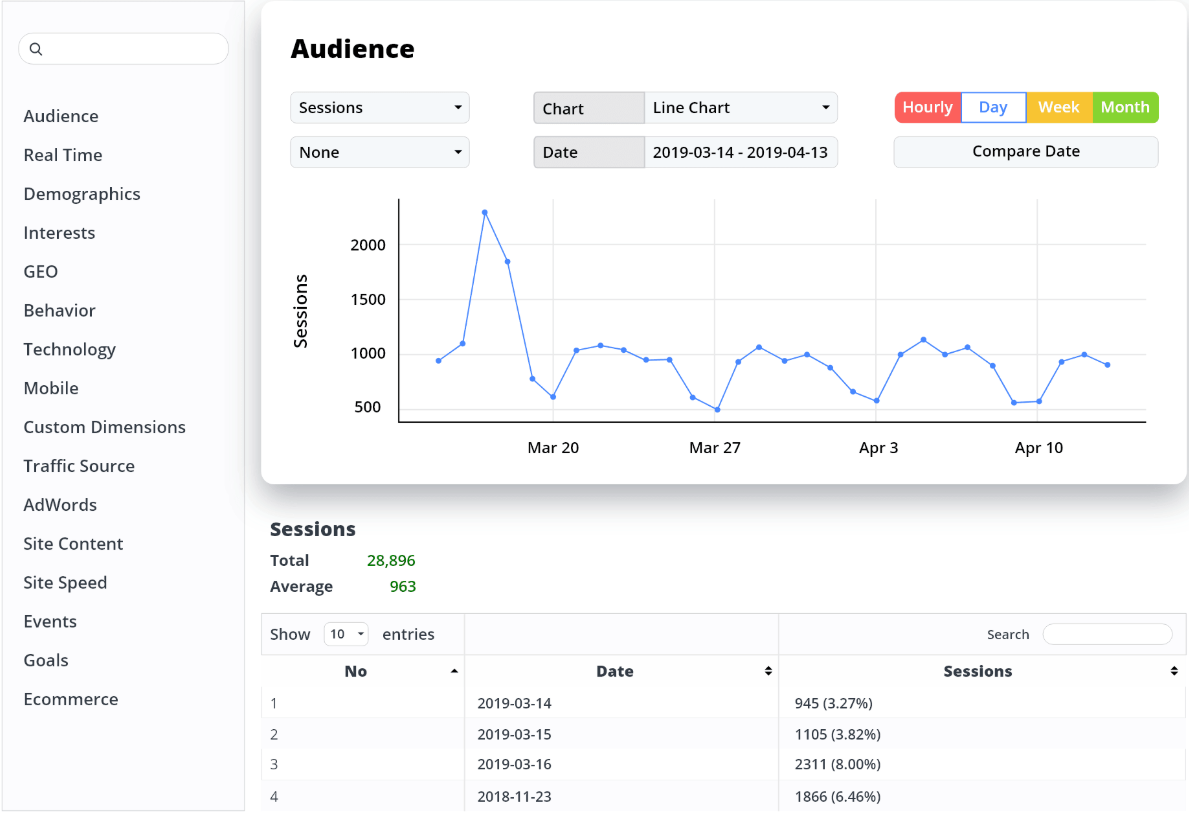Switch chart granularity to Day

pos(993,108)
